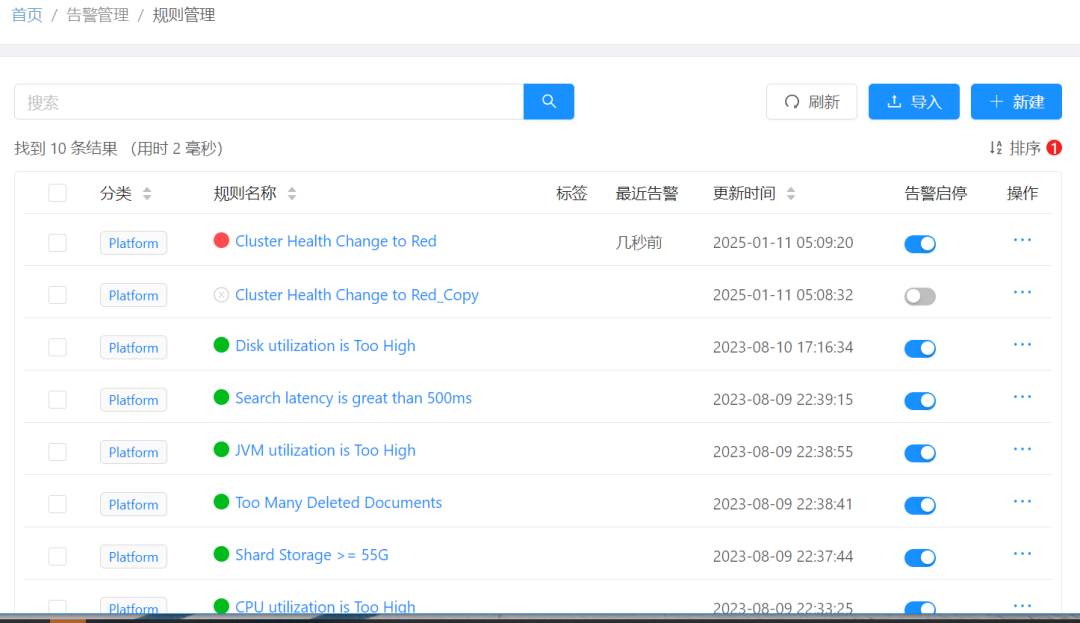Open rule Search latency is great than 500ms
This screenshot has height=623, width=1080.
point(353,398)
